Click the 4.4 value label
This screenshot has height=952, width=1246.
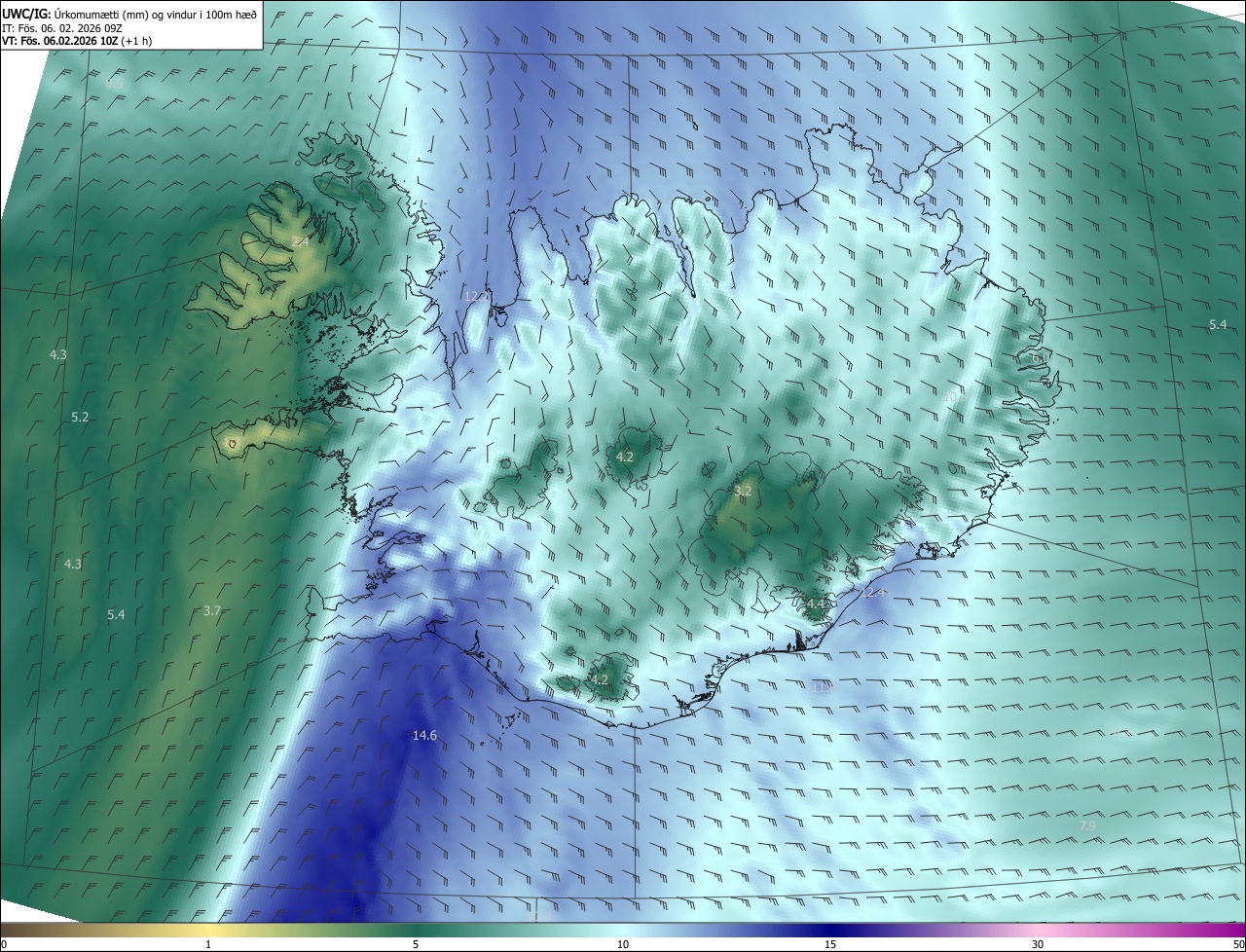coord(815,604)
